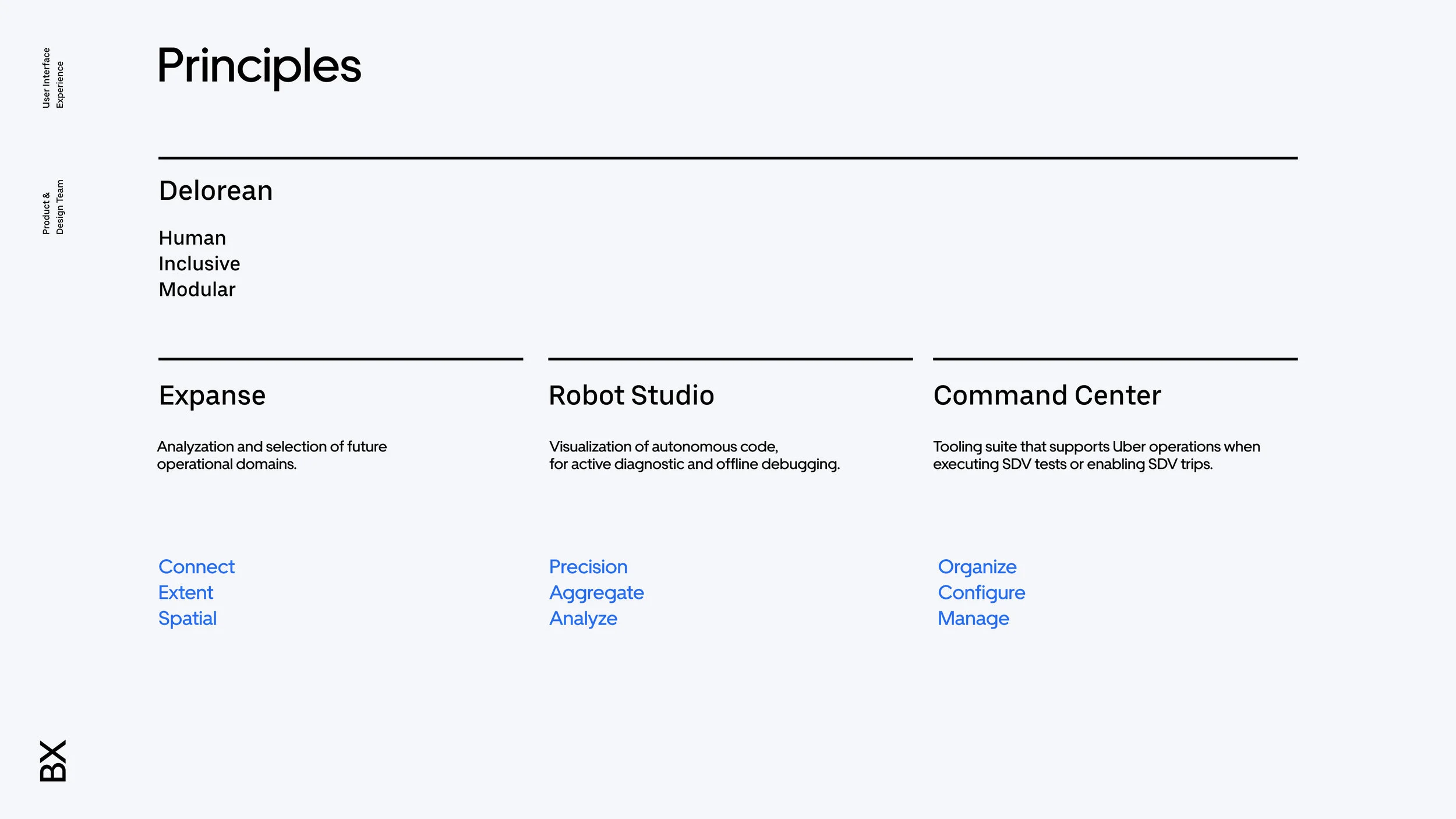Select the Analyze link
1456x819 pixels.
coord(583,618)
